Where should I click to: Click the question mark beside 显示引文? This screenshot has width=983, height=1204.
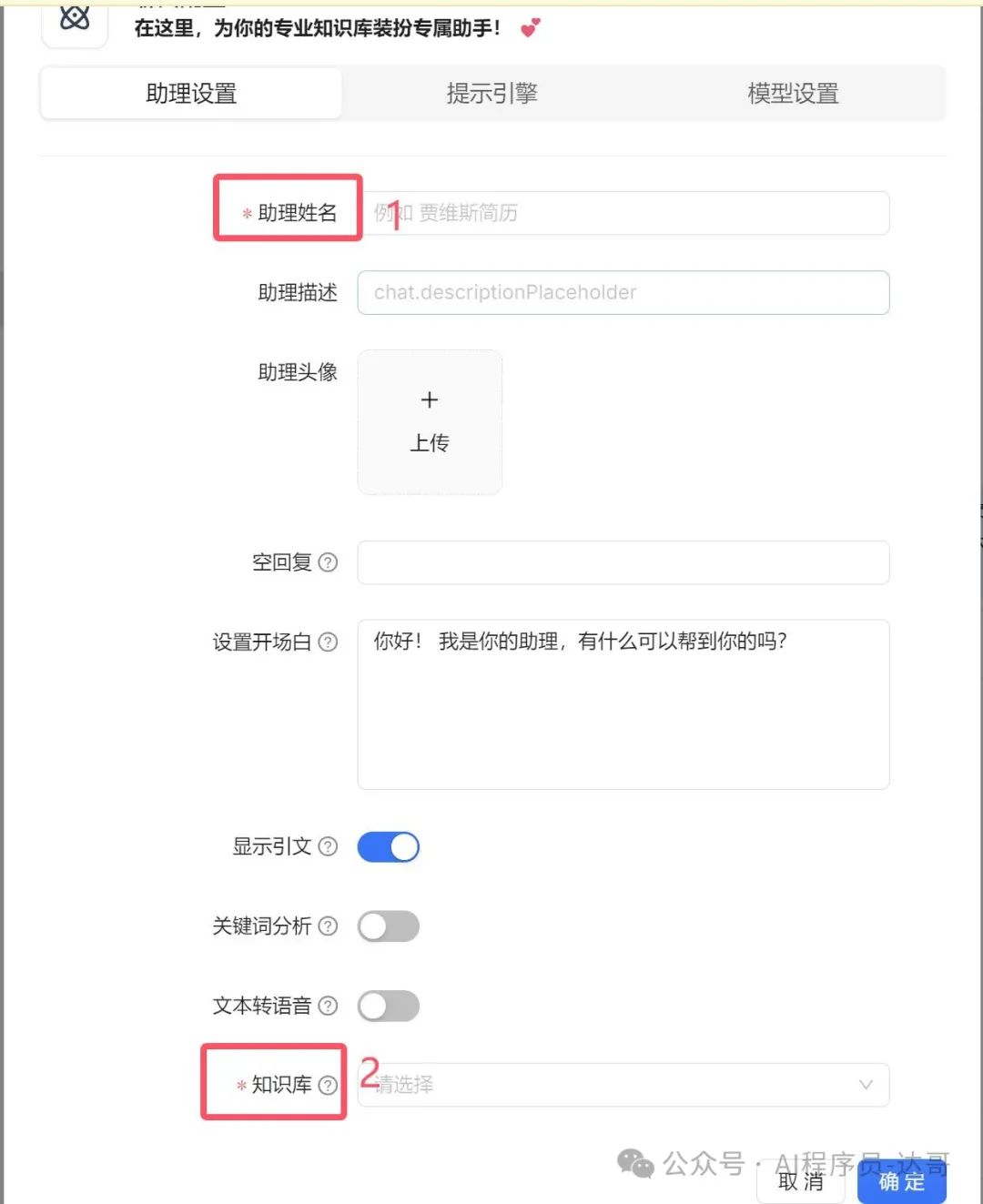(x=328, y=846)
